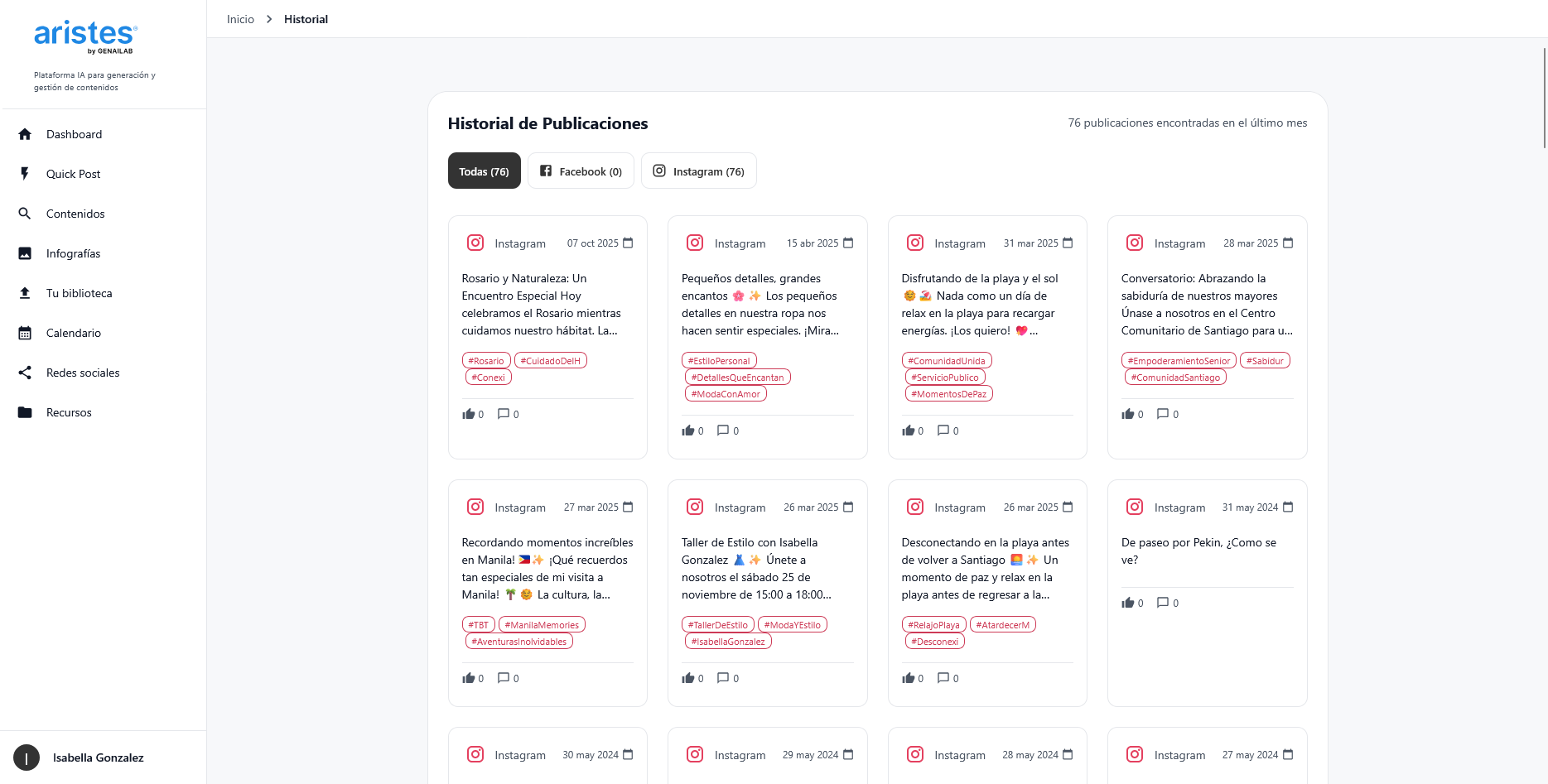Click comment icon on Pequeños detalles post
Viewport: 1548px width, 784px height.
click(723, 430)
